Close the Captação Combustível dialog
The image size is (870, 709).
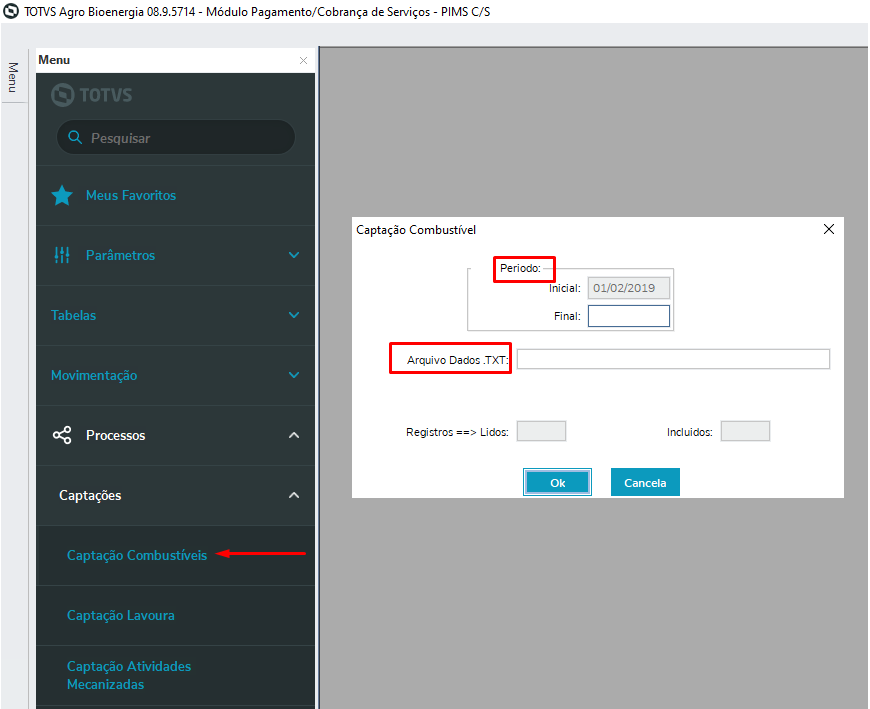tap(829, 229)
